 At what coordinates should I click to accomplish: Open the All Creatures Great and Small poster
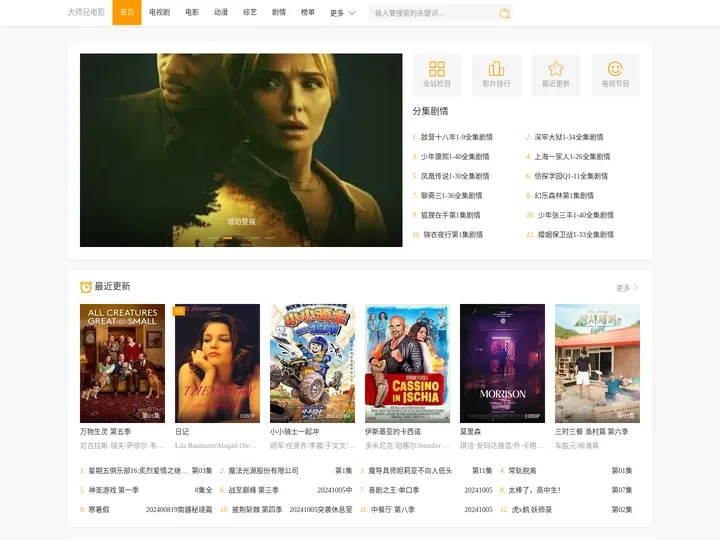coord(122,363)
